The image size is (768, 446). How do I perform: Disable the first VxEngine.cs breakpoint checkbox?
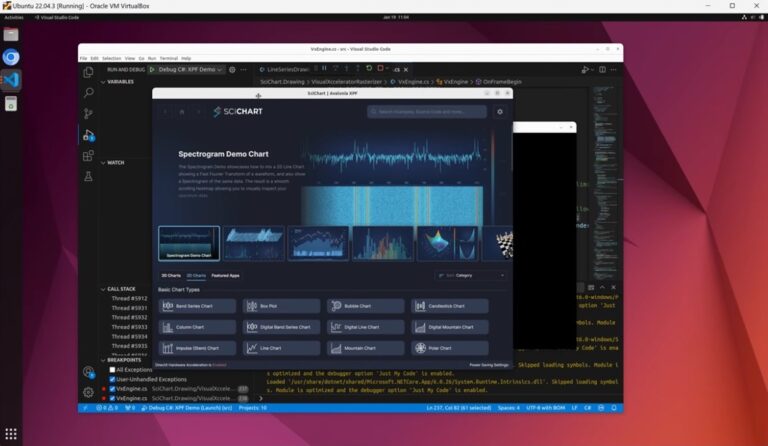pos(112,389)
